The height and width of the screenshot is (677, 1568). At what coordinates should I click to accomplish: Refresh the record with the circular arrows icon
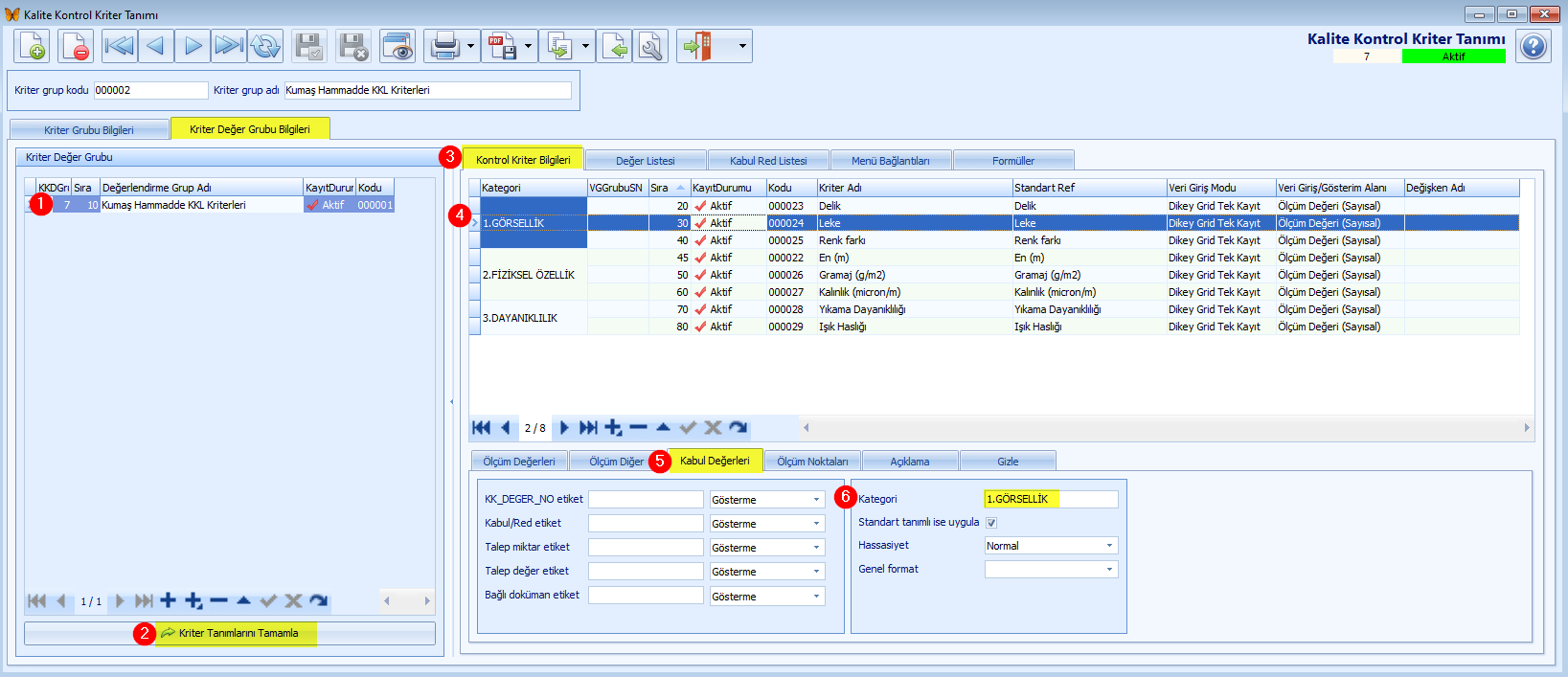[x=265, y=46]
